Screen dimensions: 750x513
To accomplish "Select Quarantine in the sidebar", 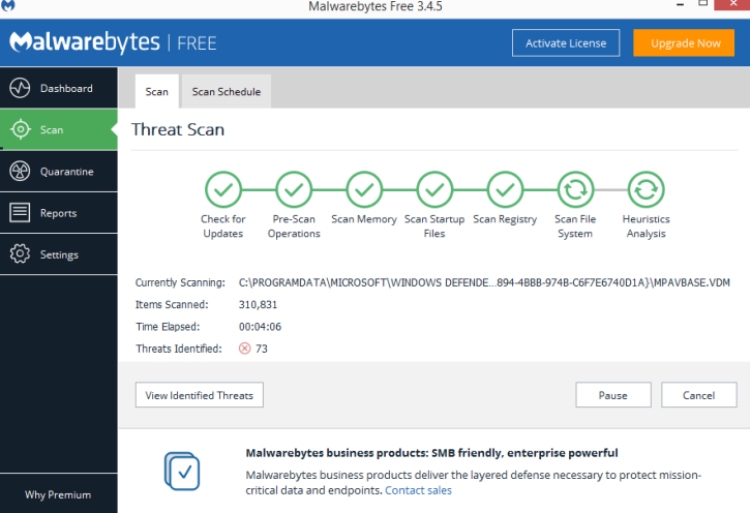I will point(58,171).
